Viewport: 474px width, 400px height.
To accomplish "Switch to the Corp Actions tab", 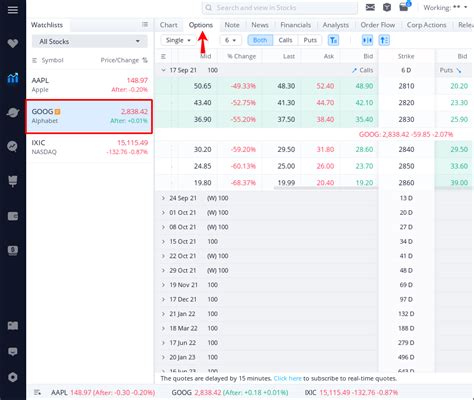I will 426,25.
